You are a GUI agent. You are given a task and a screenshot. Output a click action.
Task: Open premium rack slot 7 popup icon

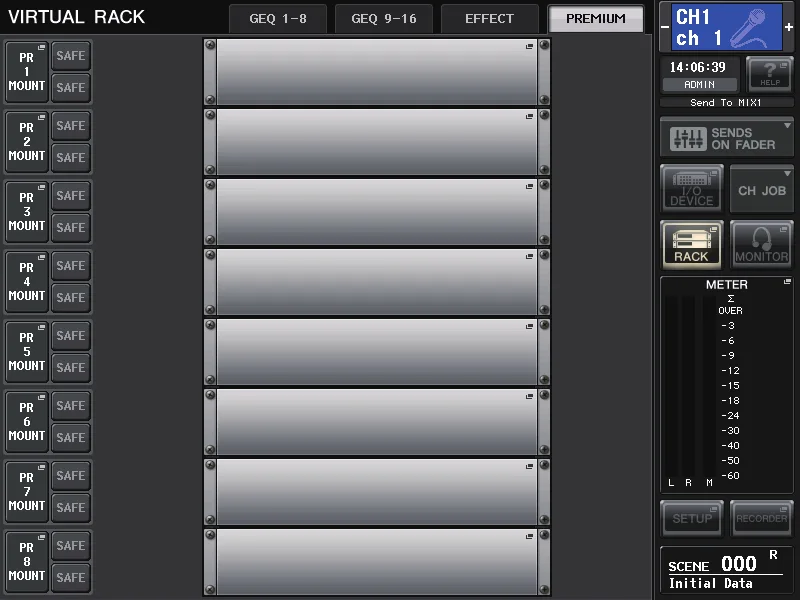point(529,466)
